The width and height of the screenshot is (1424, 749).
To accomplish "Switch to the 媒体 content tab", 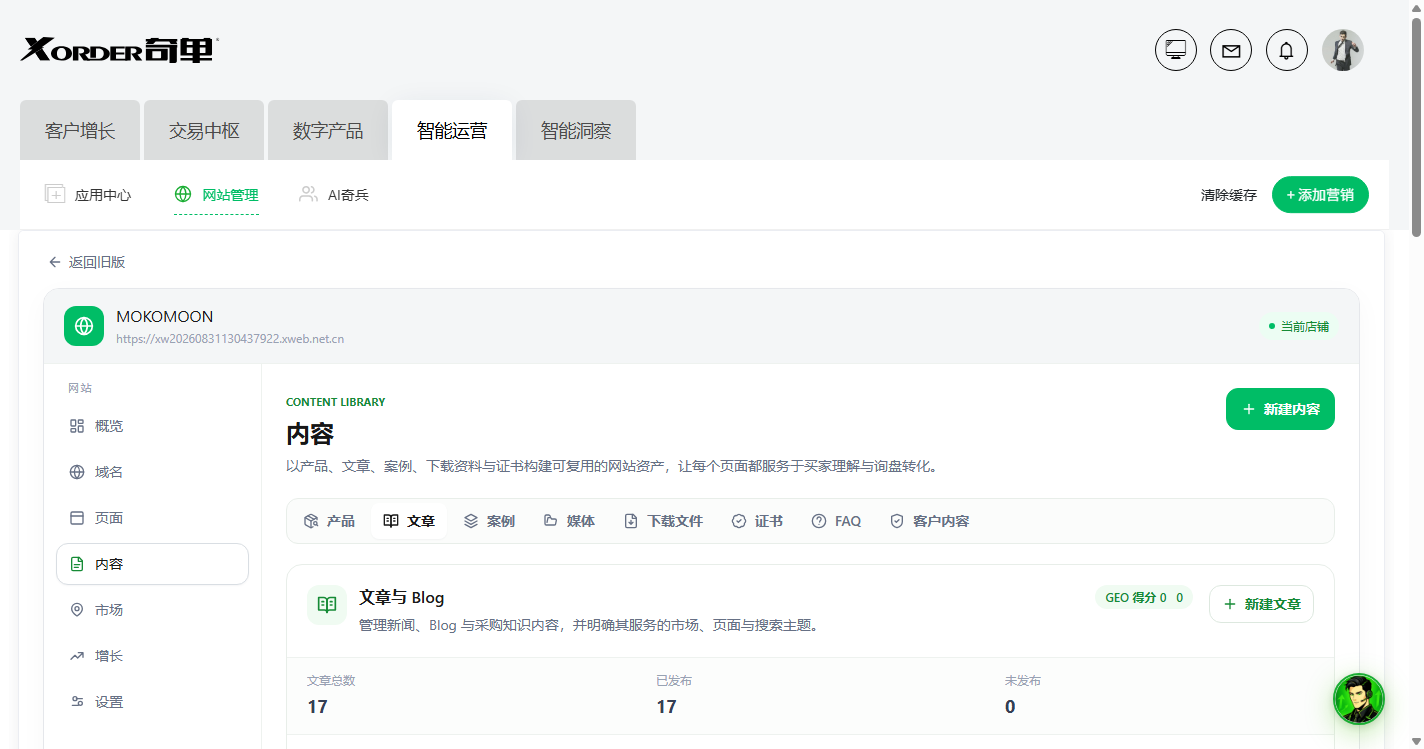I will [569, 521].
